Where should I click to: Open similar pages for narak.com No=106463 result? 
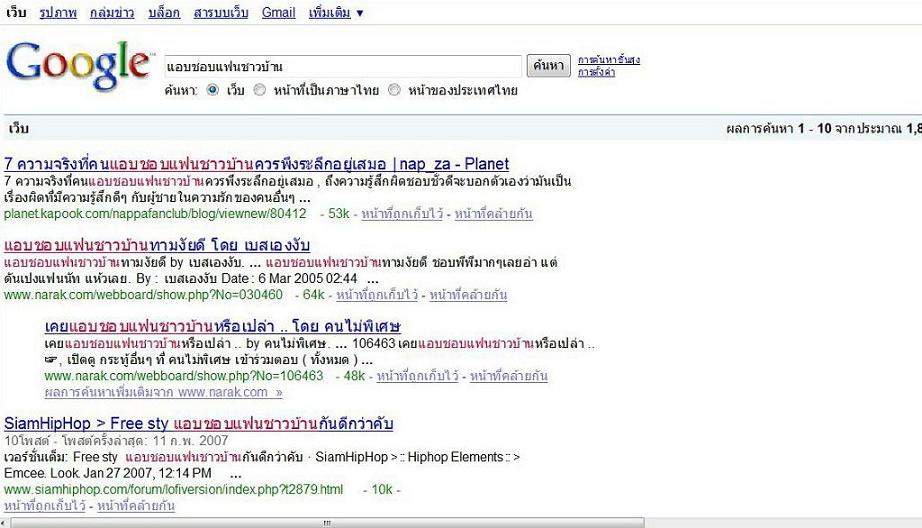pos(509,376)
